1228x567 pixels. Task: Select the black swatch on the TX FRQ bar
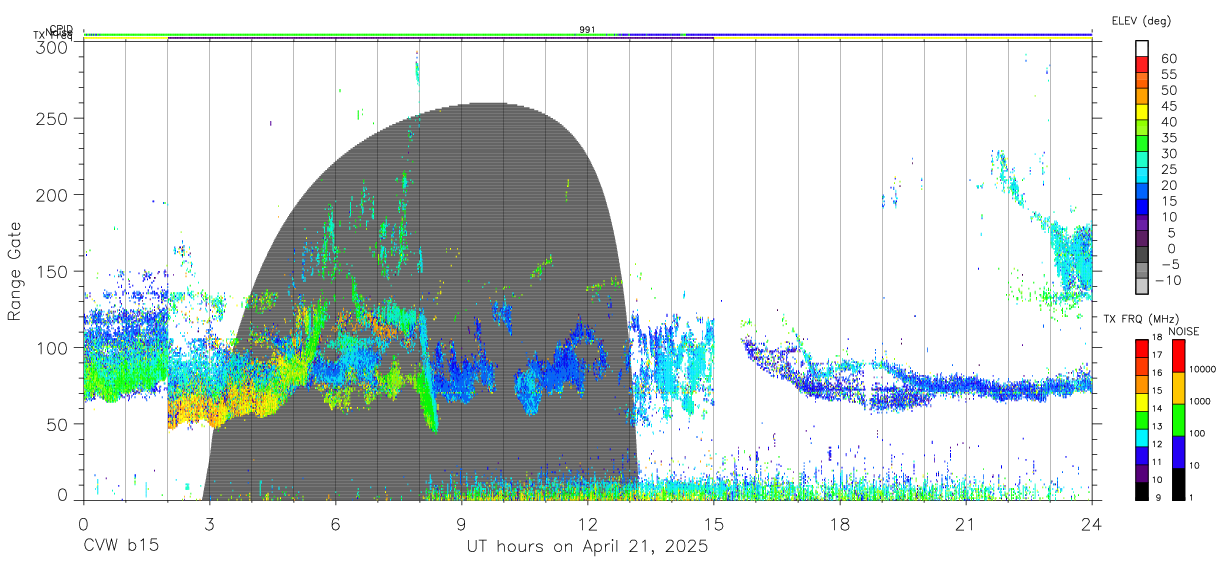[x=1142, y=491]
